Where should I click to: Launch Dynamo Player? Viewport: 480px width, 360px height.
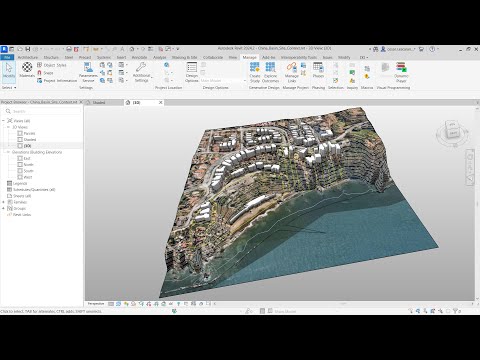pos(401,72)
